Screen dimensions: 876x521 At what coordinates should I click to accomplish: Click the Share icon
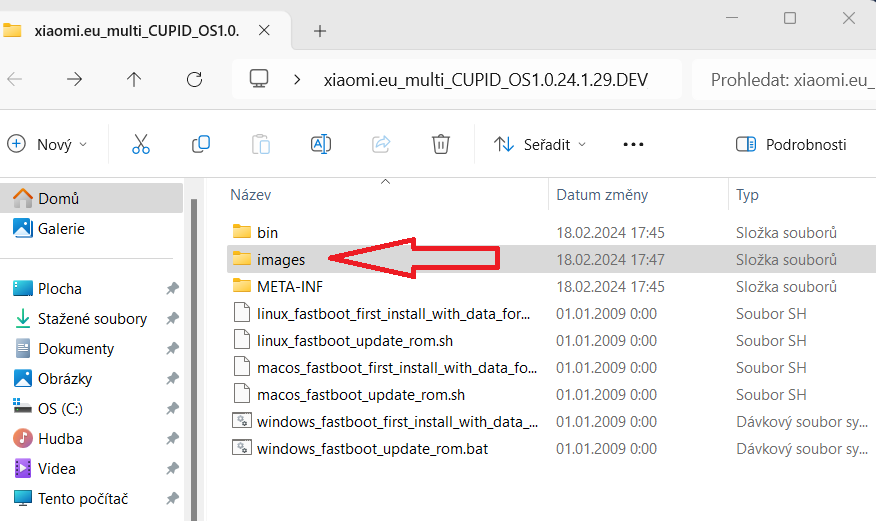[381, 144]
